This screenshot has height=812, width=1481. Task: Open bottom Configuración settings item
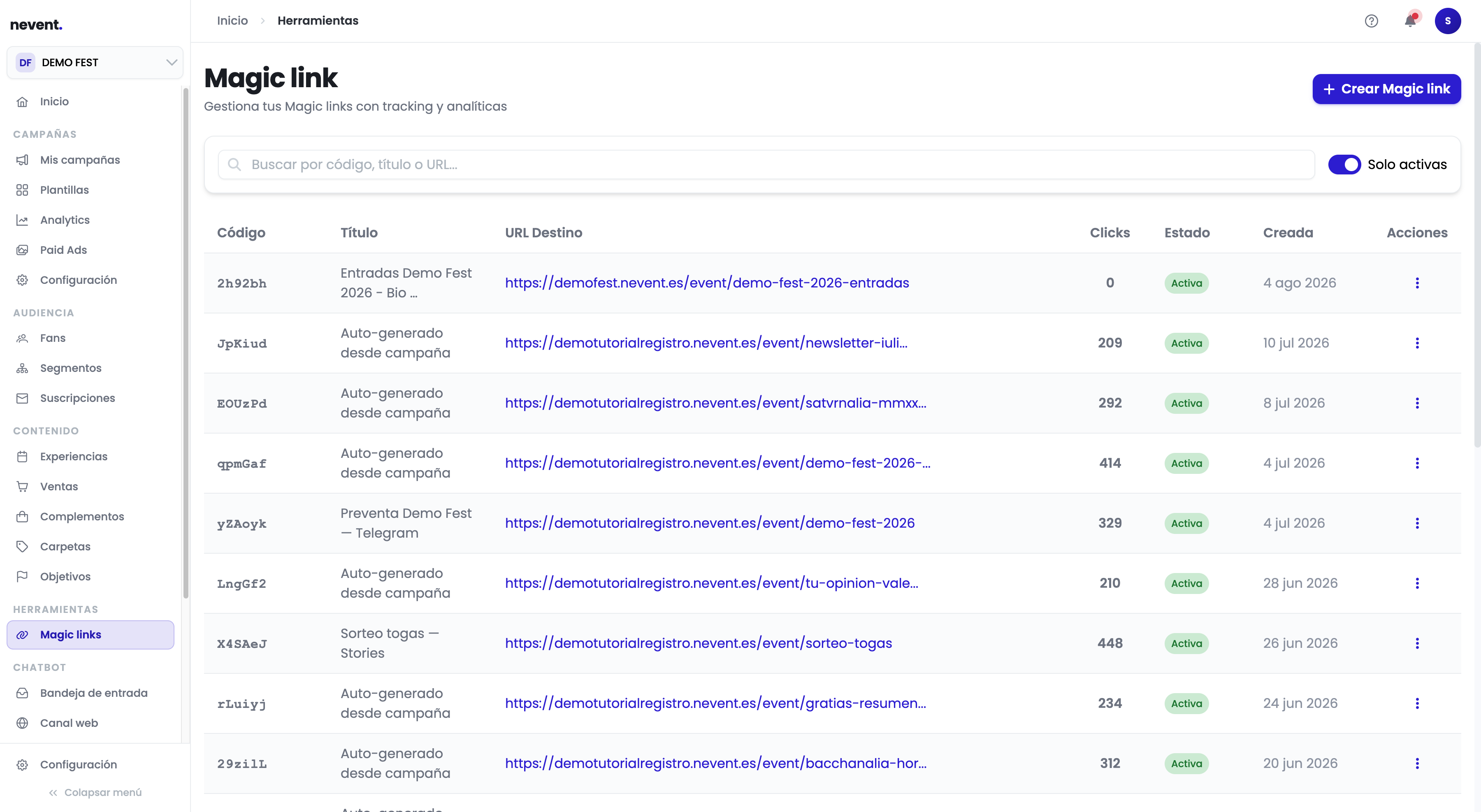point(90,765)
